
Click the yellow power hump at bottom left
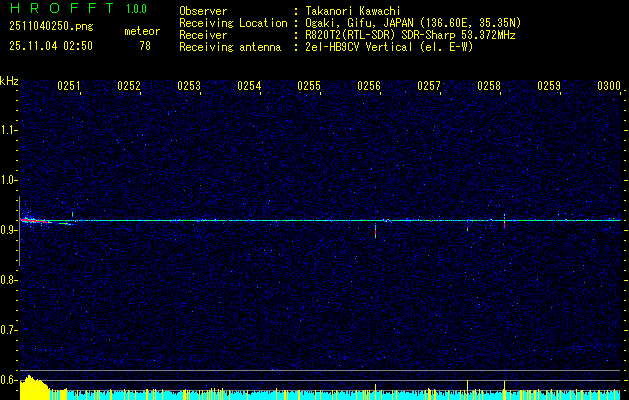pyautogui.click(x=34, y=388)
